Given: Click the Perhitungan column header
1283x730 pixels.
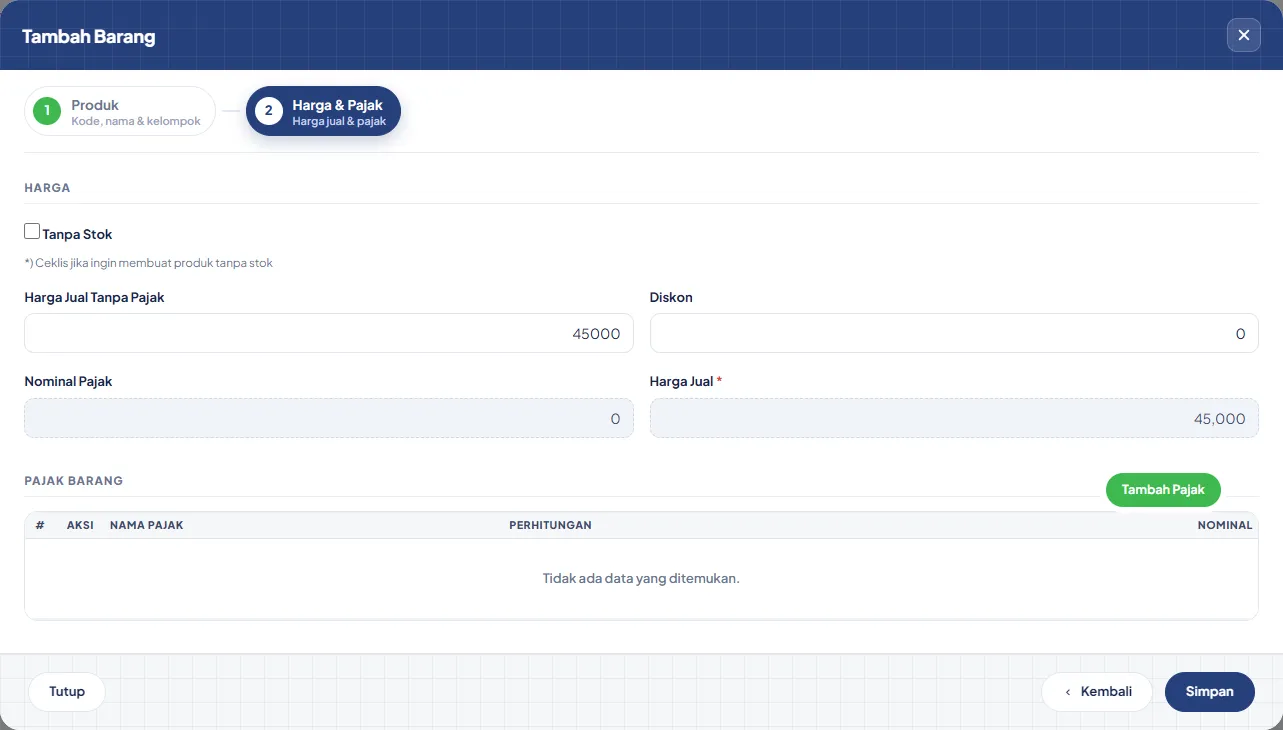Looking at the screenshot, I should tap(550, 525).
